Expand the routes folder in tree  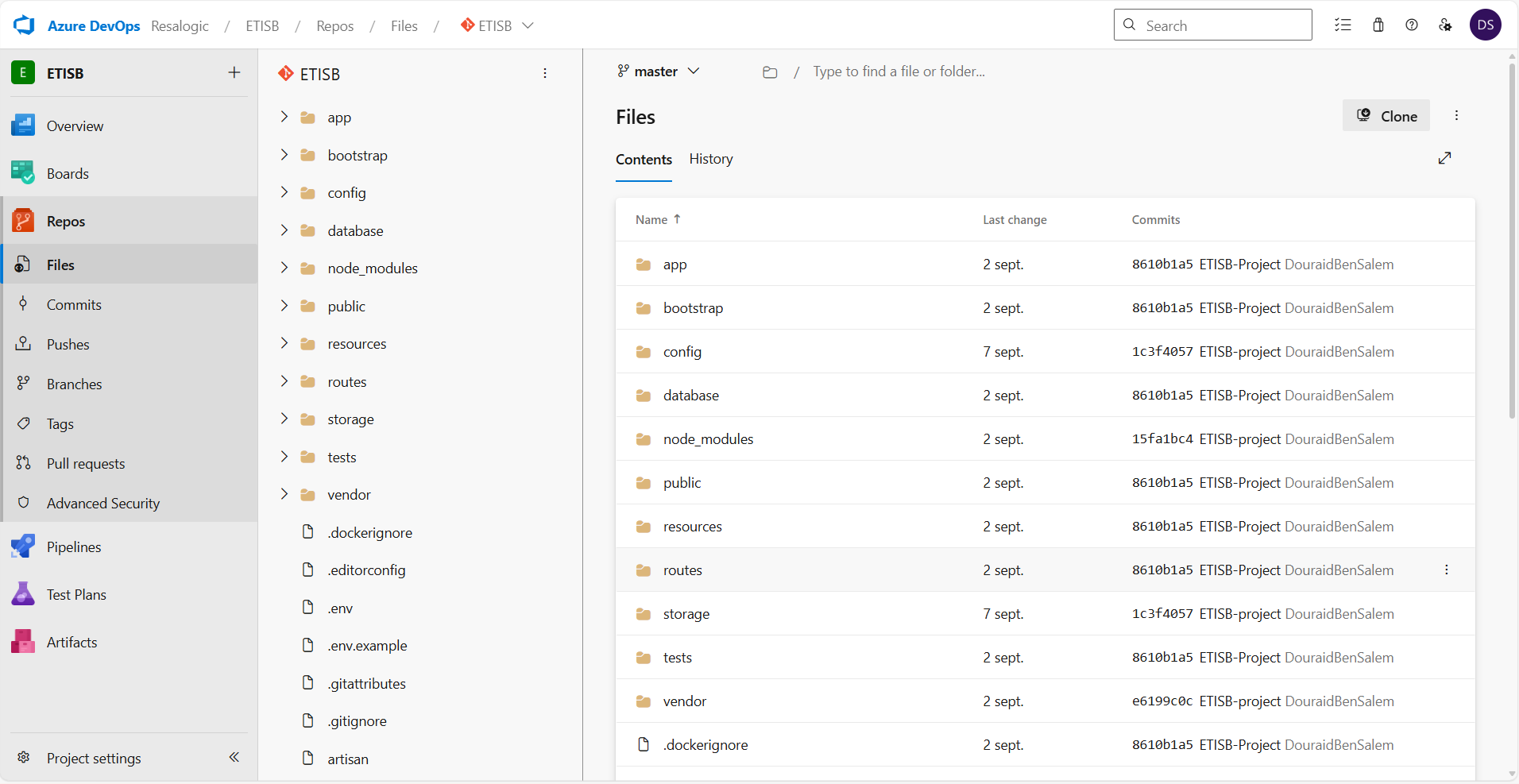(284, 381)
